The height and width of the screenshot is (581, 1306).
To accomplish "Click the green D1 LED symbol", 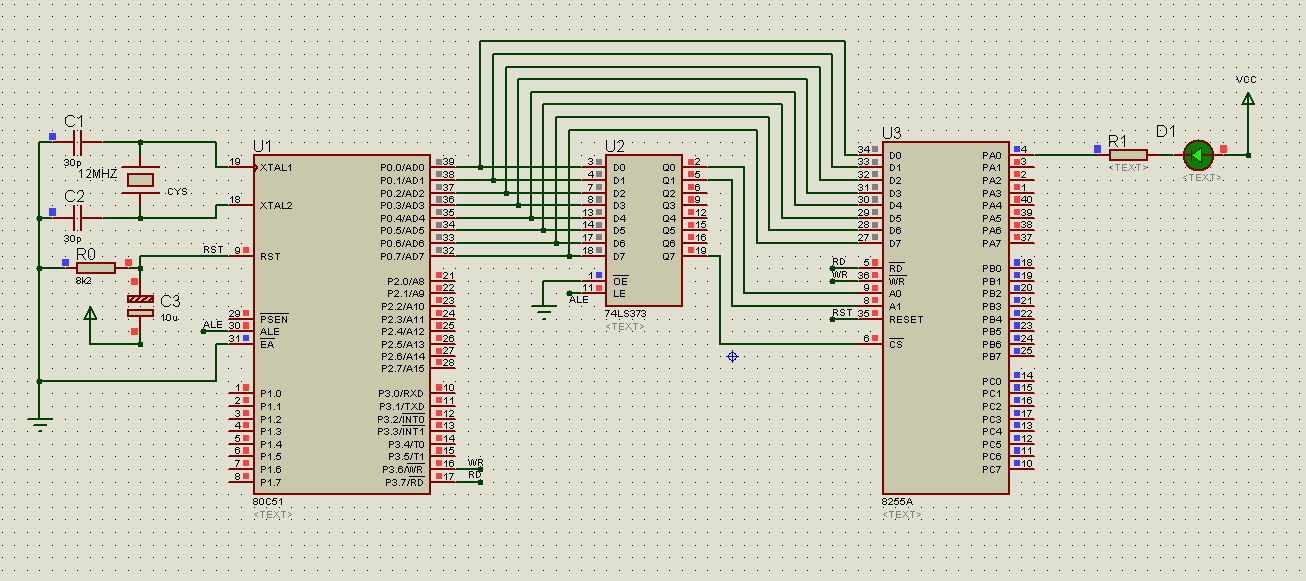I will (x=1197, y=155).
